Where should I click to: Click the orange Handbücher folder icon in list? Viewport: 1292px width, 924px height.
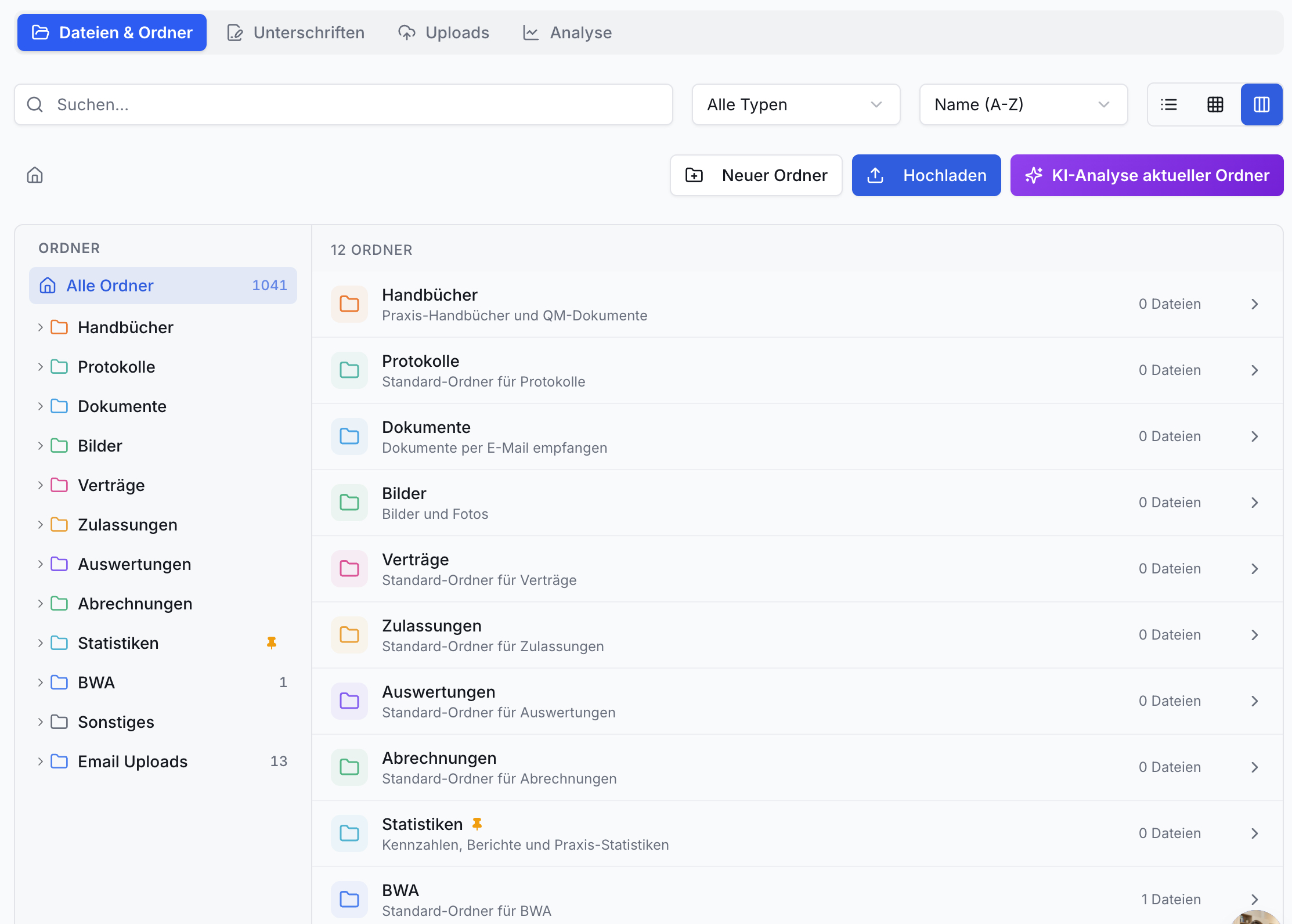[349, 304]
